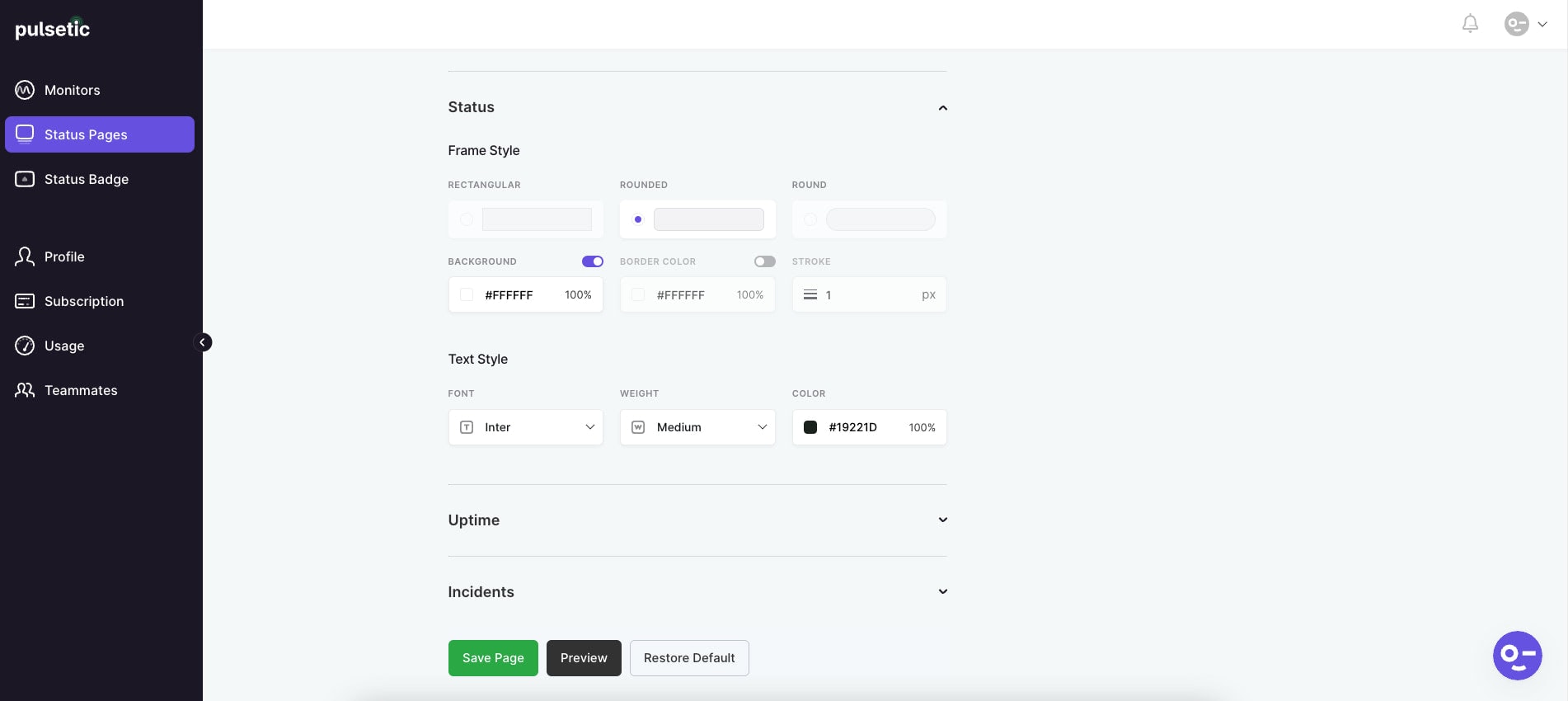Click the rectangular frame preview shape

click(537, 219)
